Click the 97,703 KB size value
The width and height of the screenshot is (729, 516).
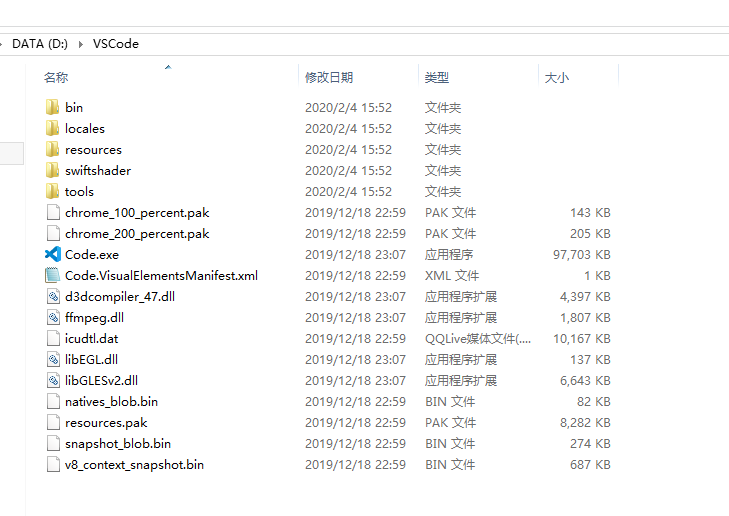582,255
